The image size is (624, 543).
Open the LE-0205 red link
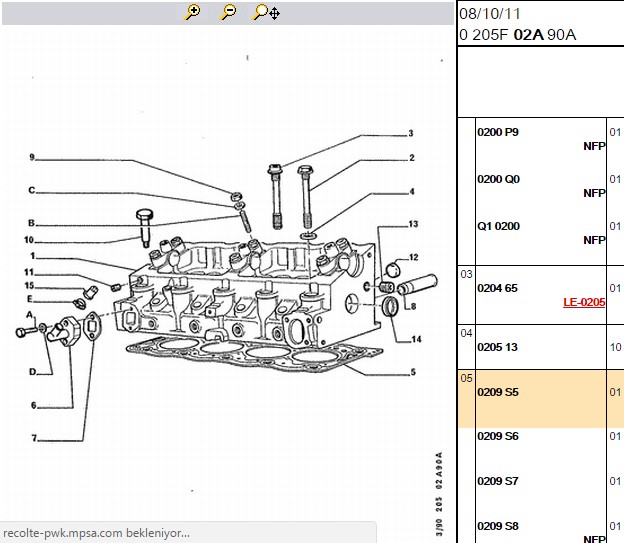click(x=584, y=303)
